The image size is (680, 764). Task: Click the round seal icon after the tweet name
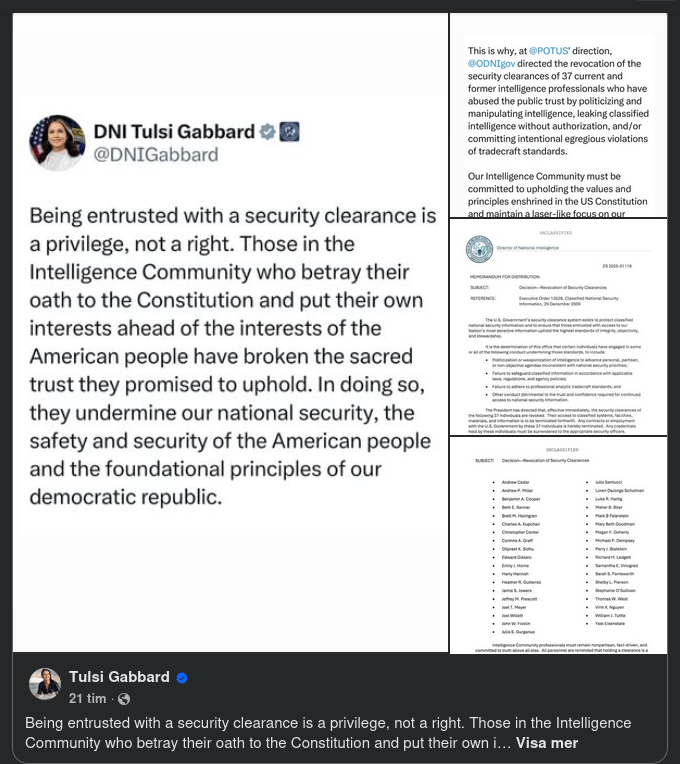289,131
